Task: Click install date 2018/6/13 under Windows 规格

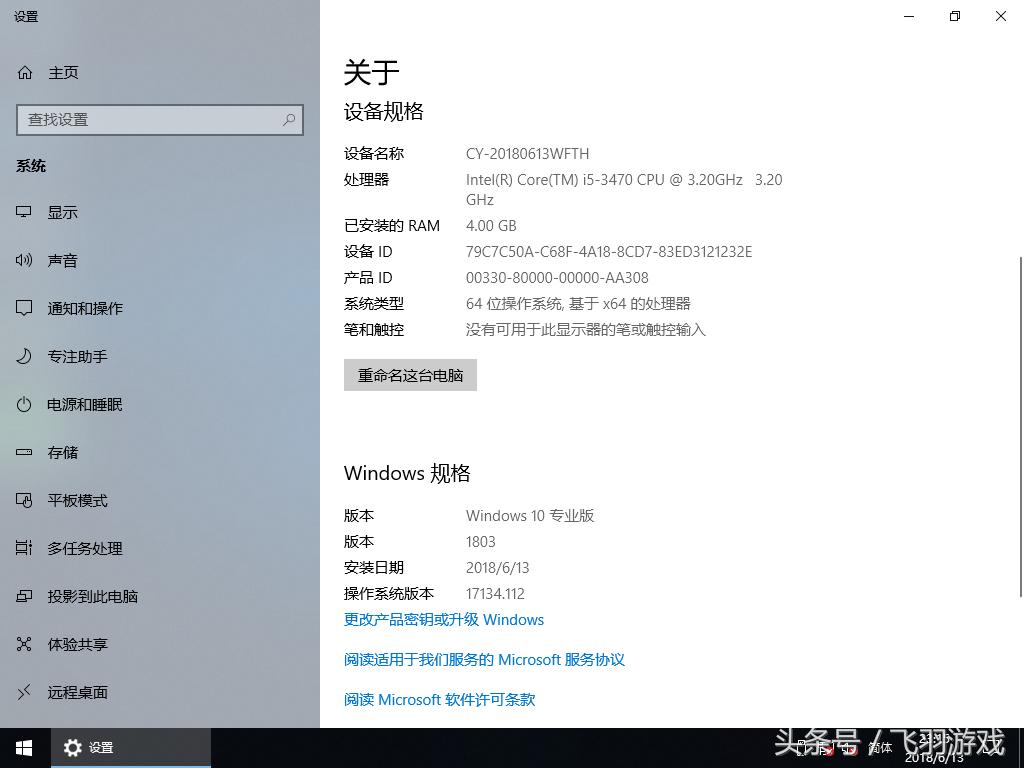Action: pyautogui.click(x=497, y=568)
